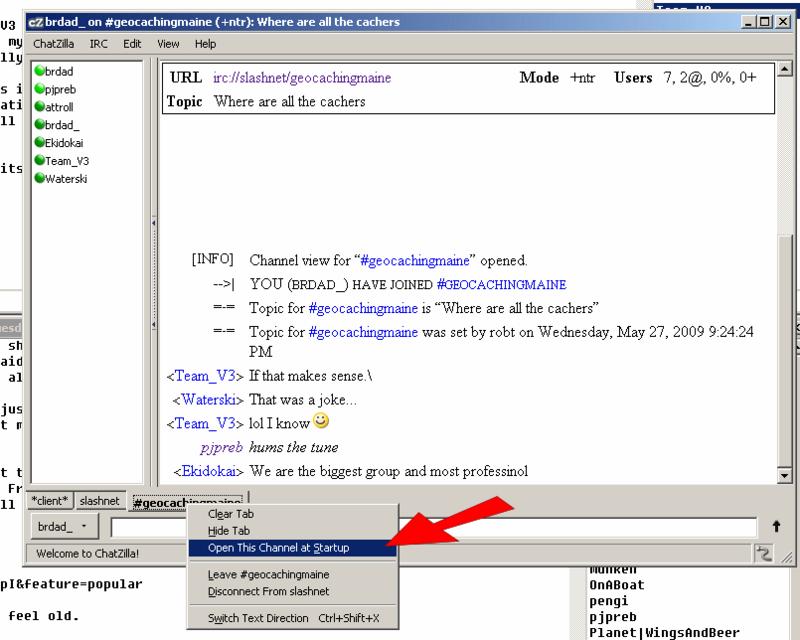Choose Clear Tab from the context menu
This screenshot has width=800, height=640.
[x=230, y=514]
